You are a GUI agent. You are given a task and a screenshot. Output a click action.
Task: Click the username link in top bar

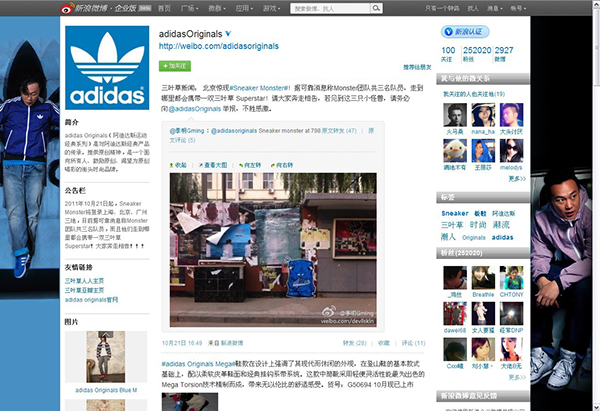click(x=442, y=8)
